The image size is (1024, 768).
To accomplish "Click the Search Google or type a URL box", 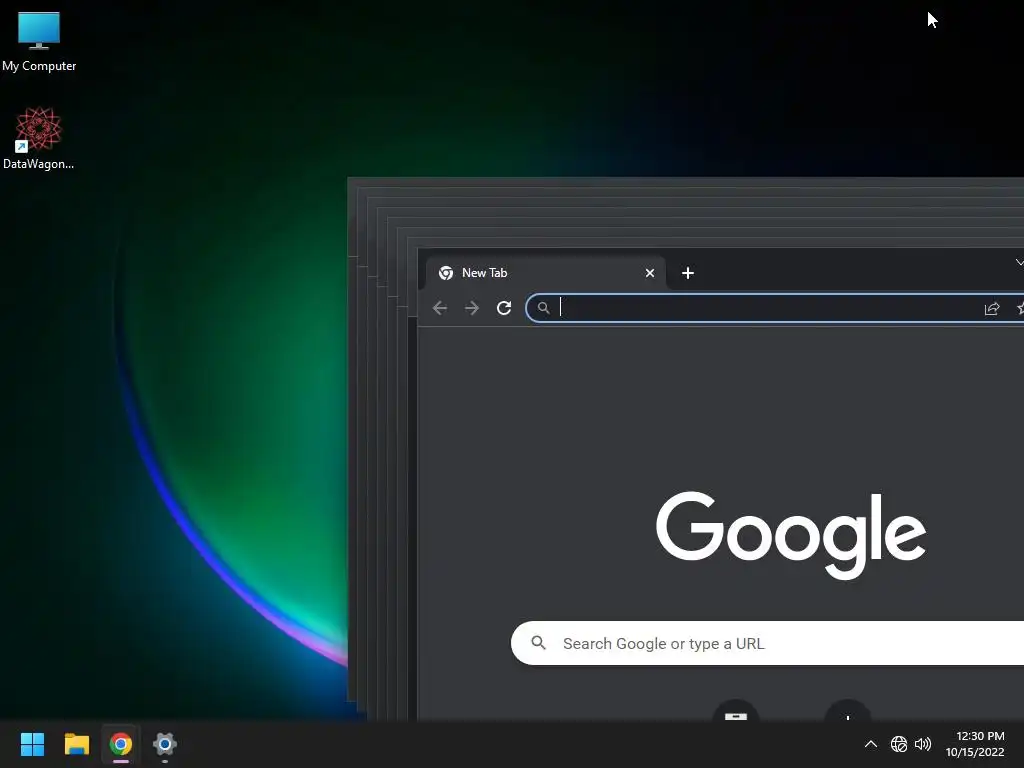I will (767, 643).
